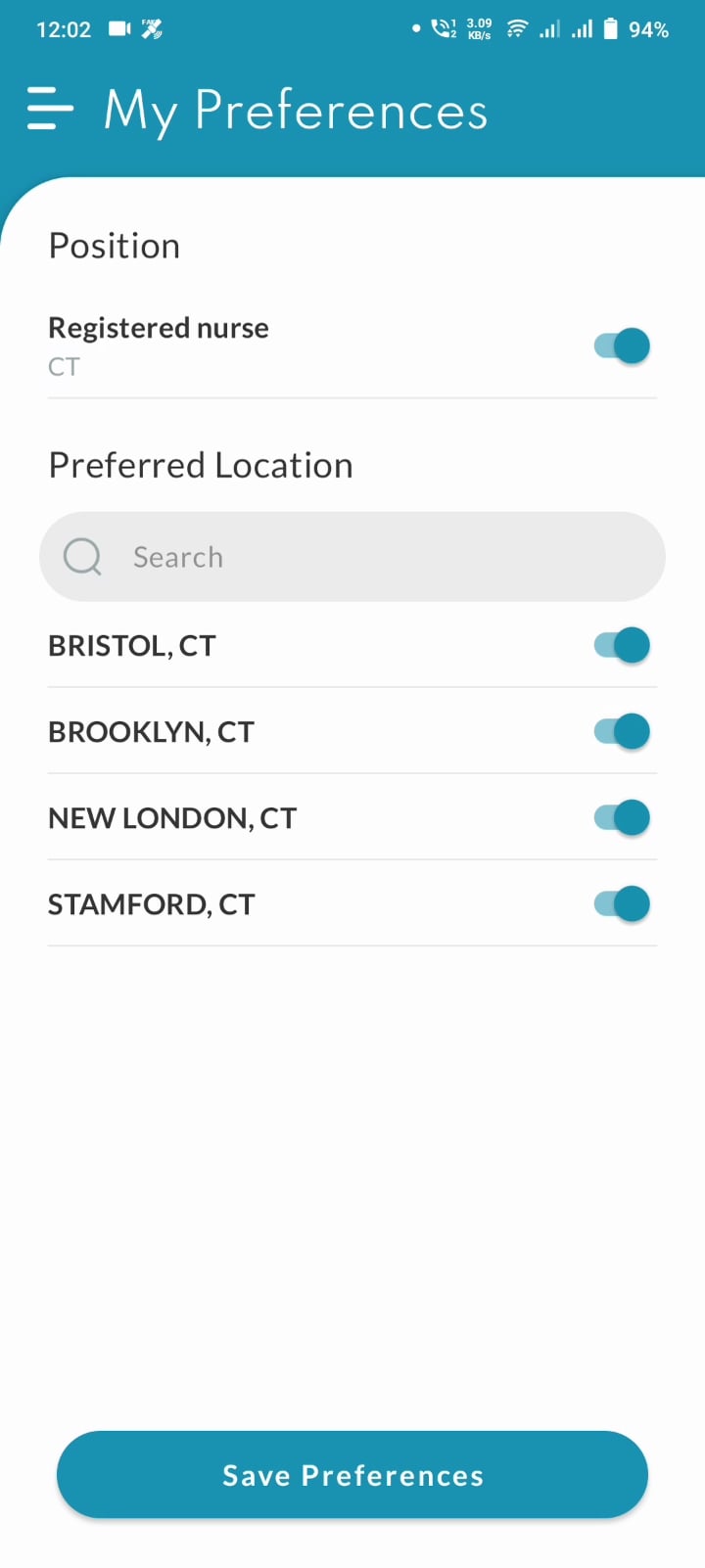Image resolution: width=705 pixels, height=1568 pixels.
Task: Tap the search magnifier icon
Action: tap(82, 557)
